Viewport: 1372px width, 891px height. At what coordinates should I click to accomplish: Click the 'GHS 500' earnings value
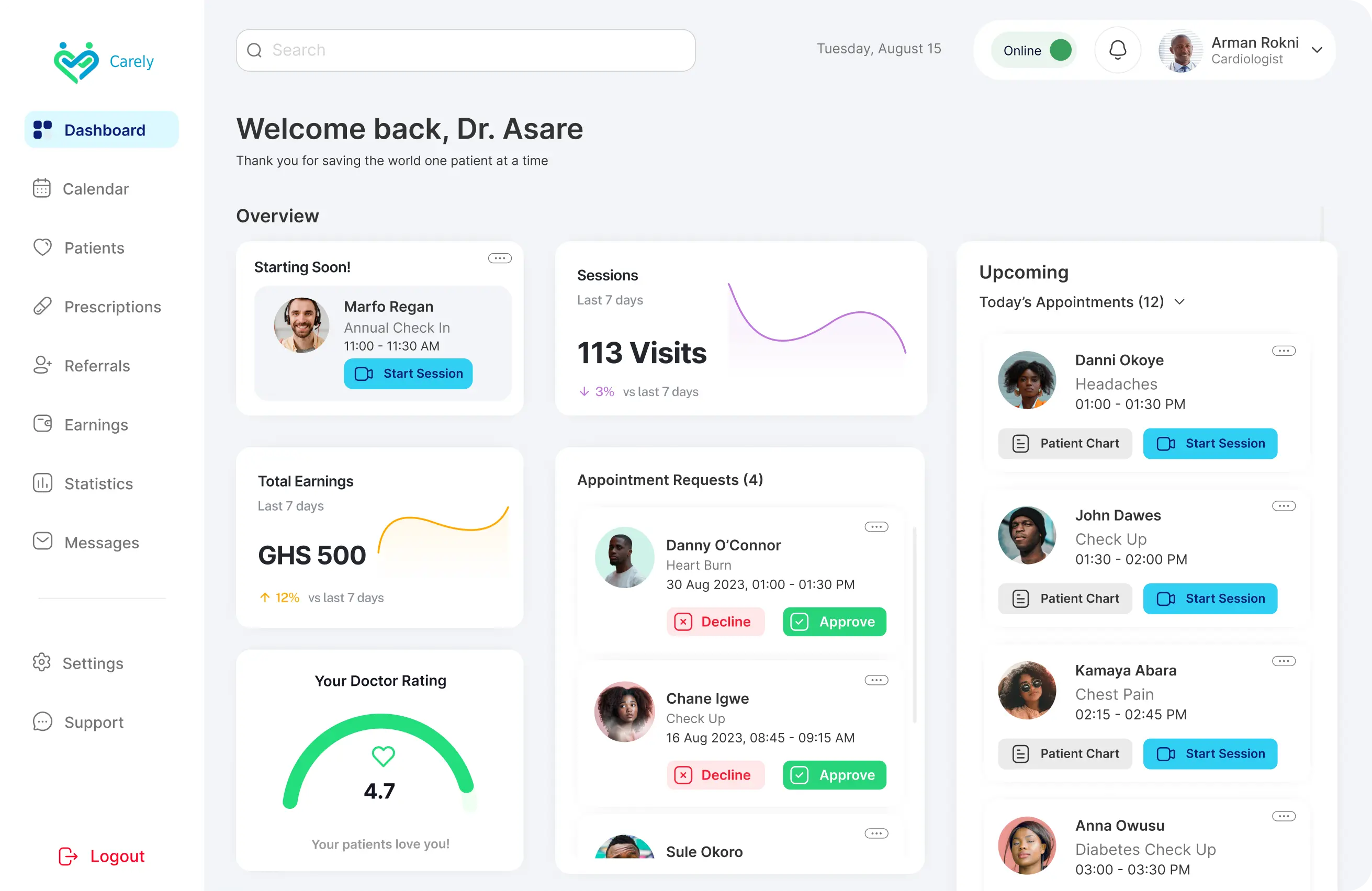click(312, 555)
